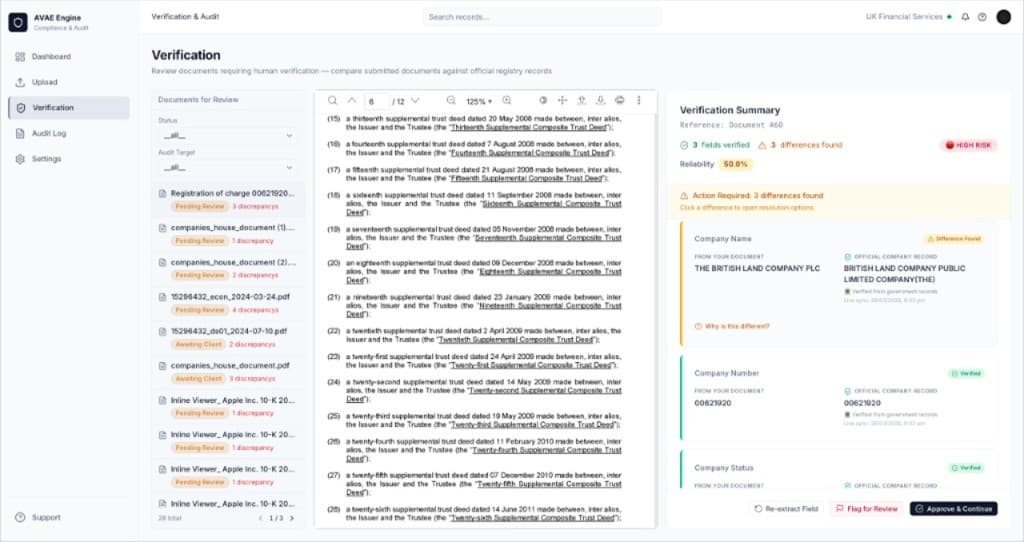The image size is (1024, 542).
Task: Open companies_house_document.pdf entry
Action: click(228, 372)
